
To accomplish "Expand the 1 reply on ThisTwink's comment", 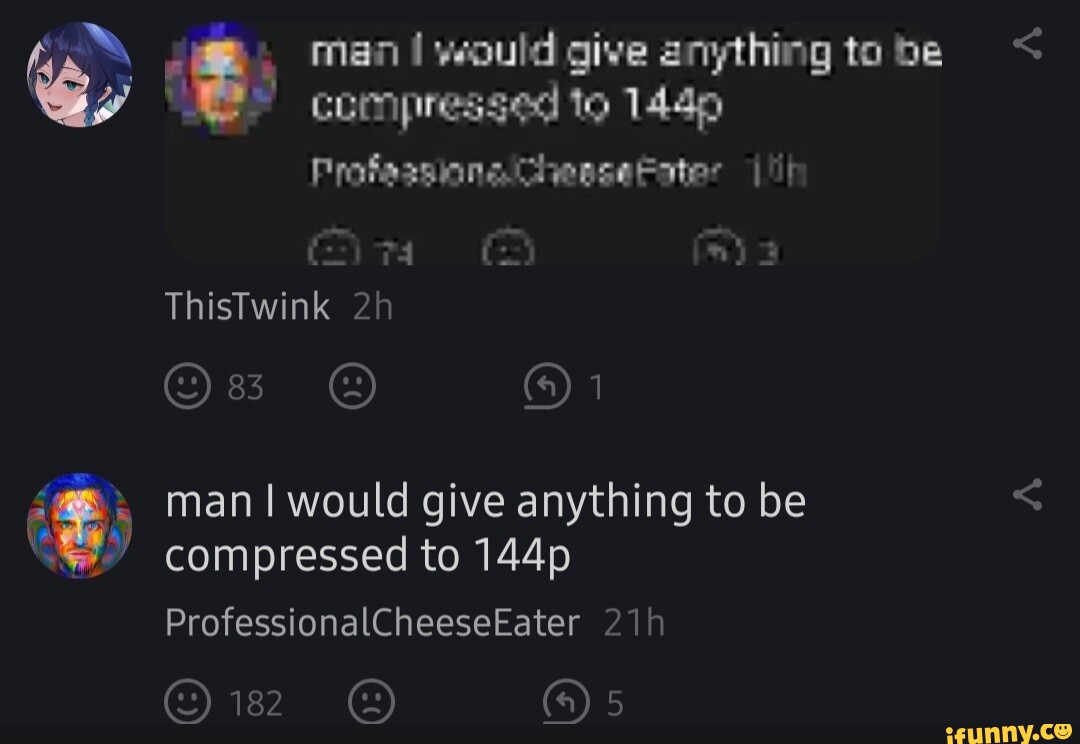I will (x=596, y=387).
